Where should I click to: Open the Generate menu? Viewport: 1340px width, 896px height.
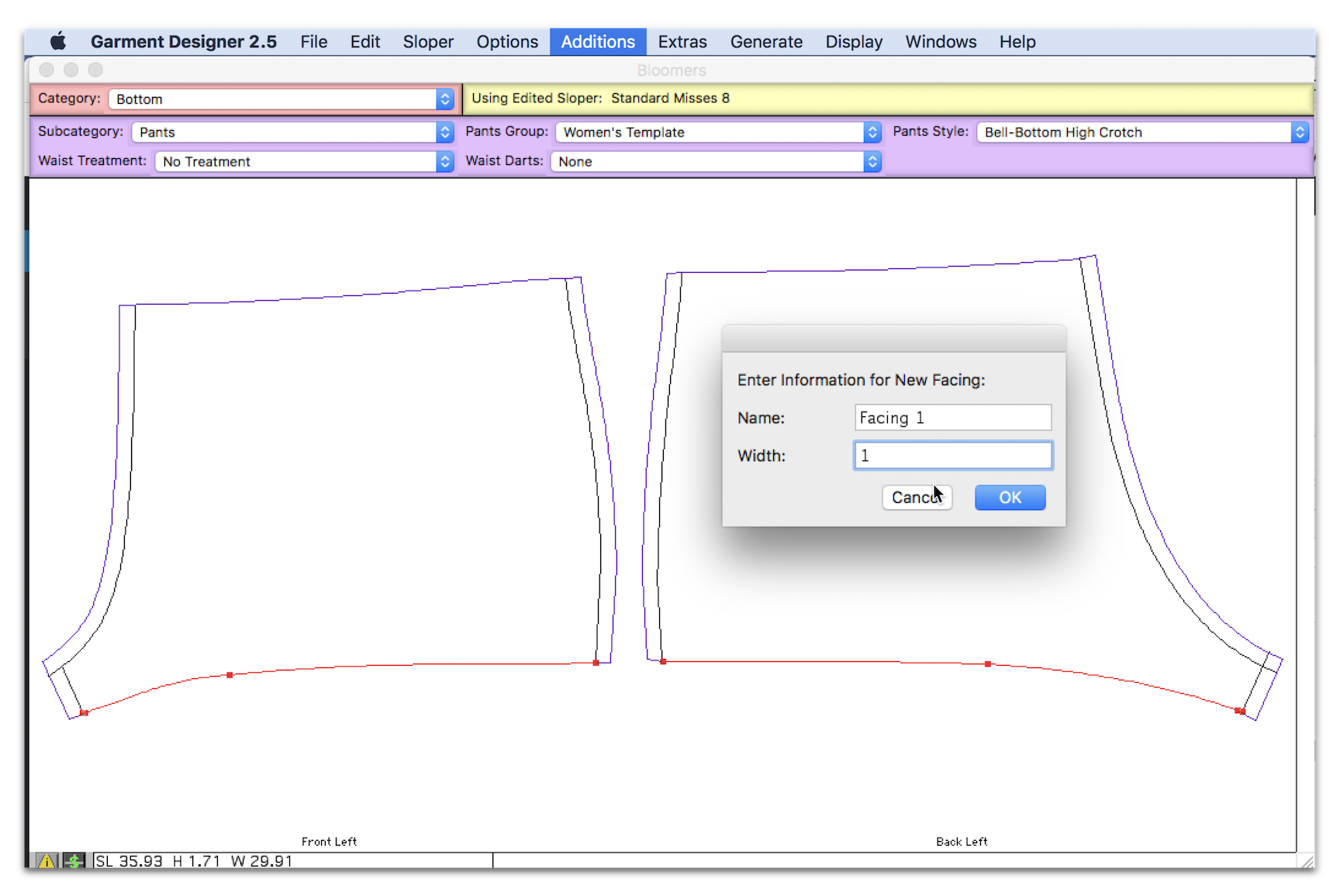click(766, 42)
